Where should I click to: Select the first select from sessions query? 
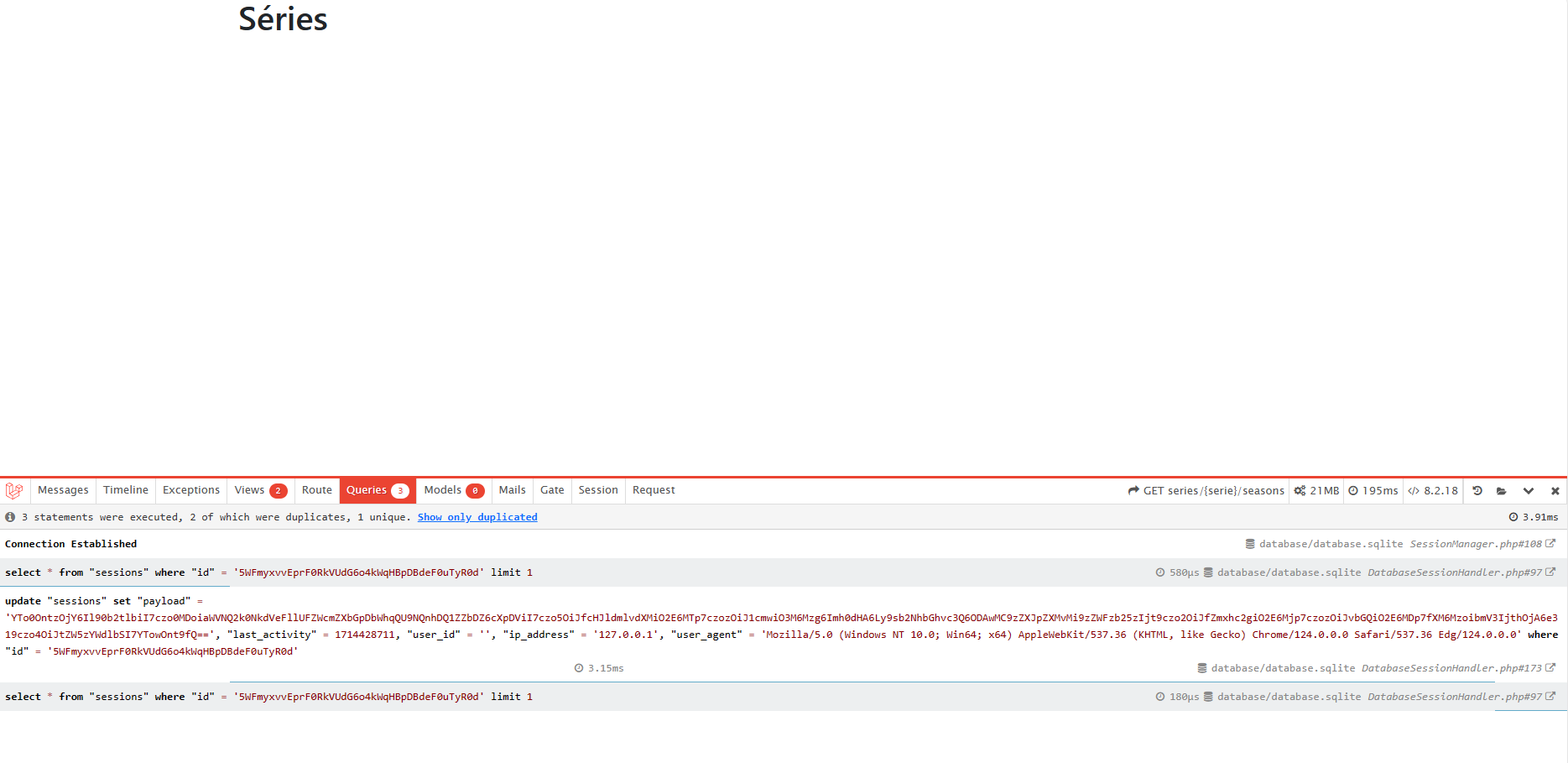(x=784, y=572)
